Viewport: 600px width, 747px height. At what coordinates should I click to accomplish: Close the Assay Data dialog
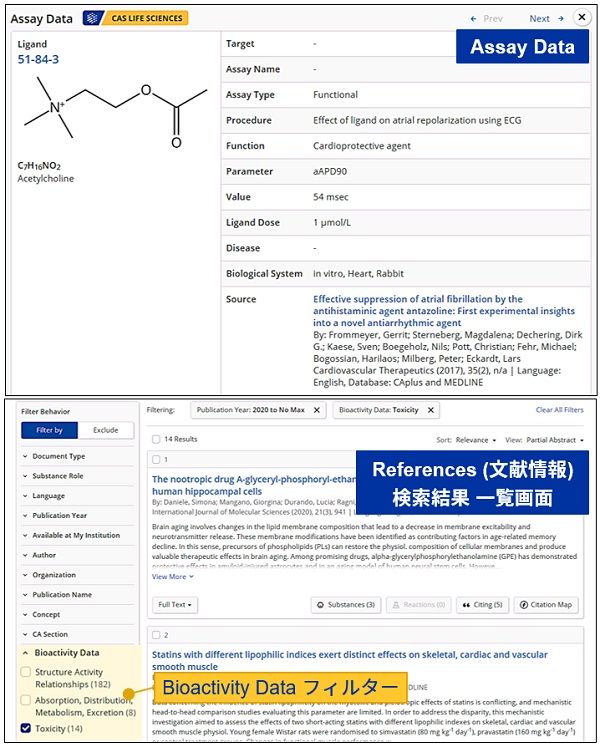[x=581, y=18]
